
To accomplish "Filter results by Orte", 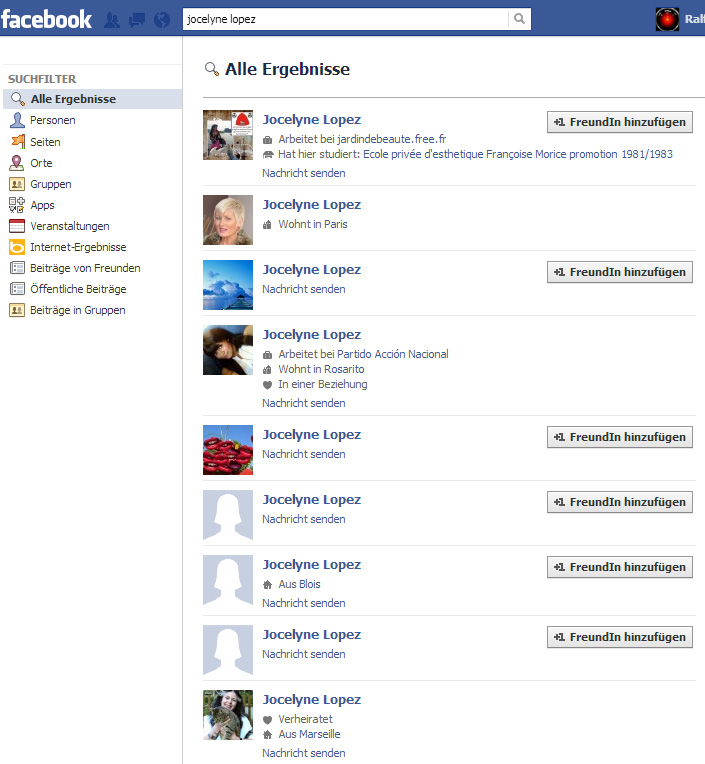I will (41, 163).
